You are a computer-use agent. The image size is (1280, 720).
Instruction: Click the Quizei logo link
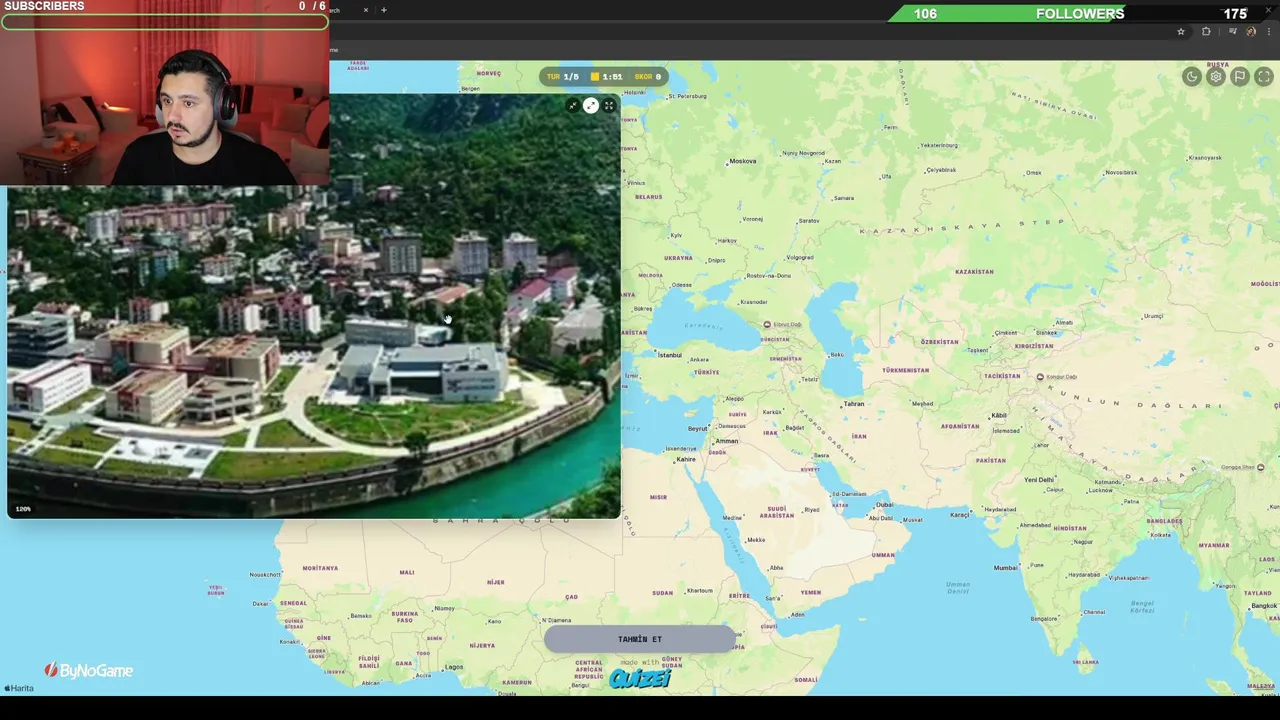640,679
